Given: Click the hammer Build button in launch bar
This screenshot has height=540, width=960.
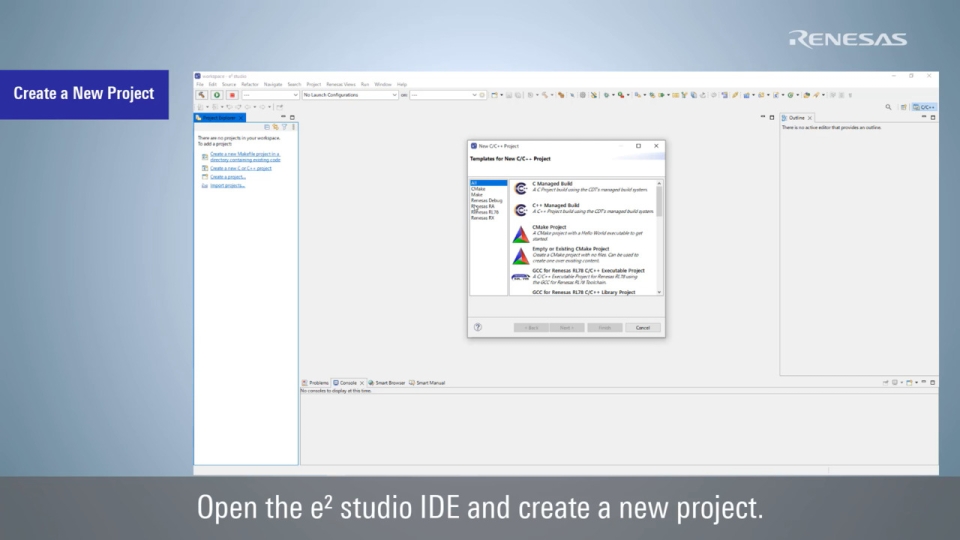Looking at the screenshot, I should [201, 95].
